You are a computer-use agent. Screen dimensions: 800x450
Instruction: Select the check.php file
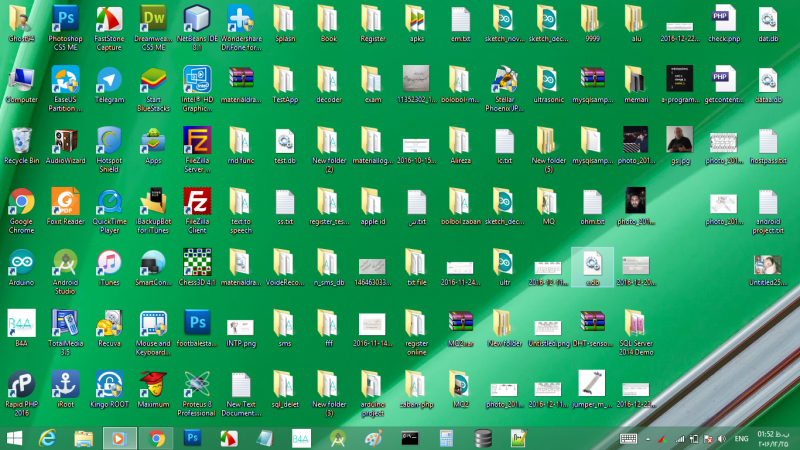click(x=724, y=23)
